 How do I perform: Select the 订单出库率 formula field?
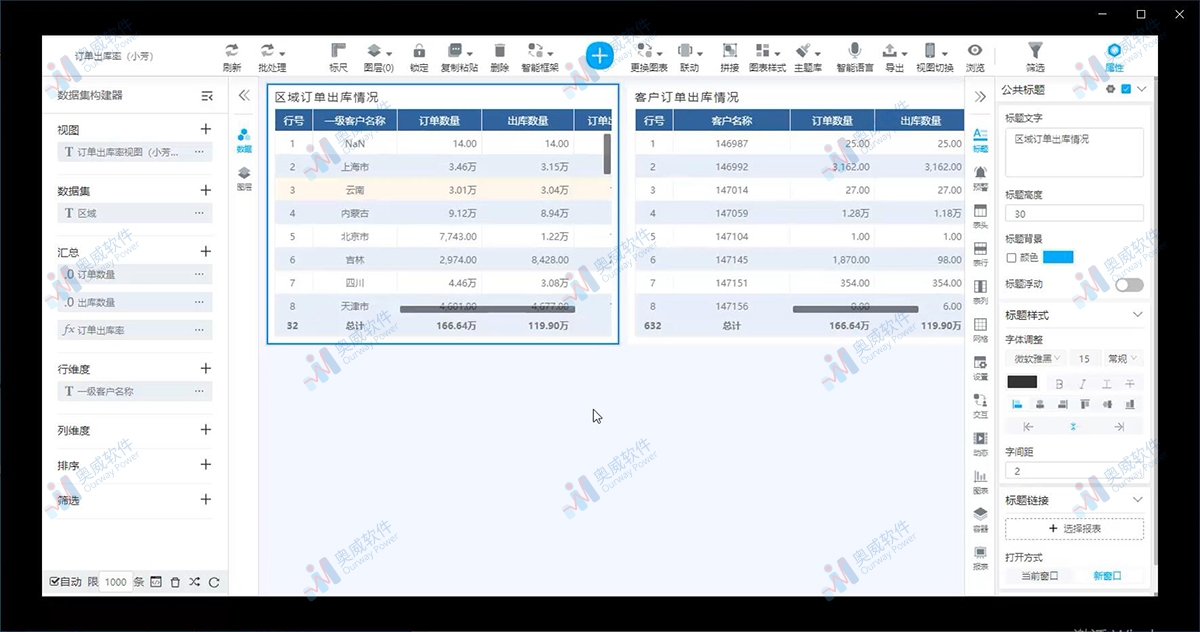point(135,330)
